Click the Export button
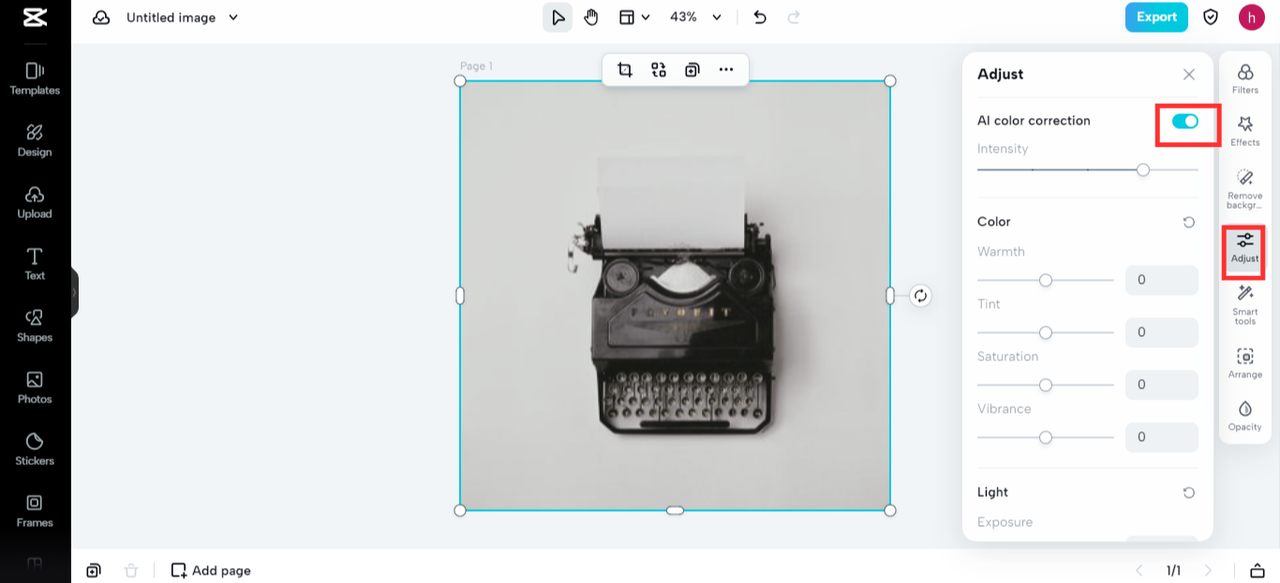The width and height of the screenshot is (1280, 583). tap(1156, 17)
